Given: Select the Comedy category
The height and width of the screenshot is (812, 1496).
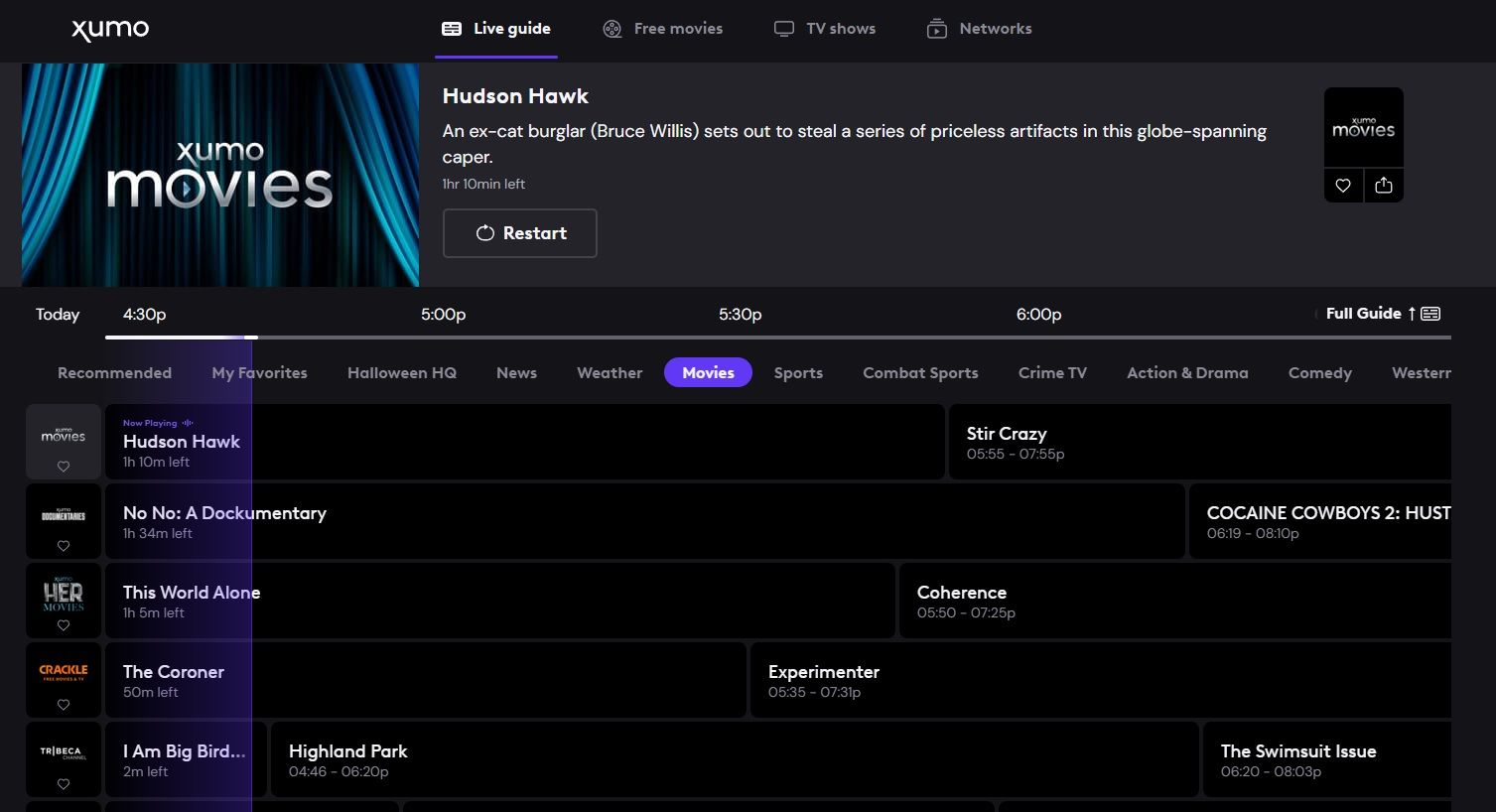Looking at the screenshot, I should pos(1319,373).
